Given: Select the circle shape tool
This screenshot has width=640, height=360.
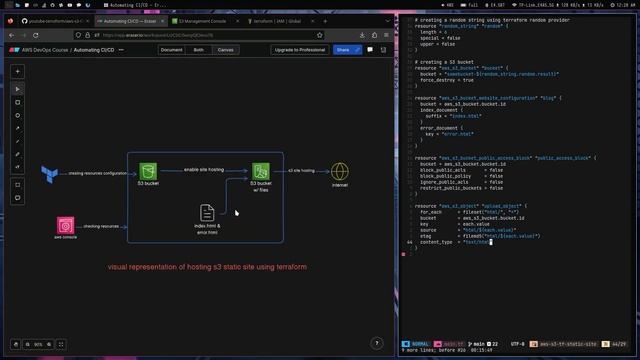Looking at the screenshot, I should (18, 116).
